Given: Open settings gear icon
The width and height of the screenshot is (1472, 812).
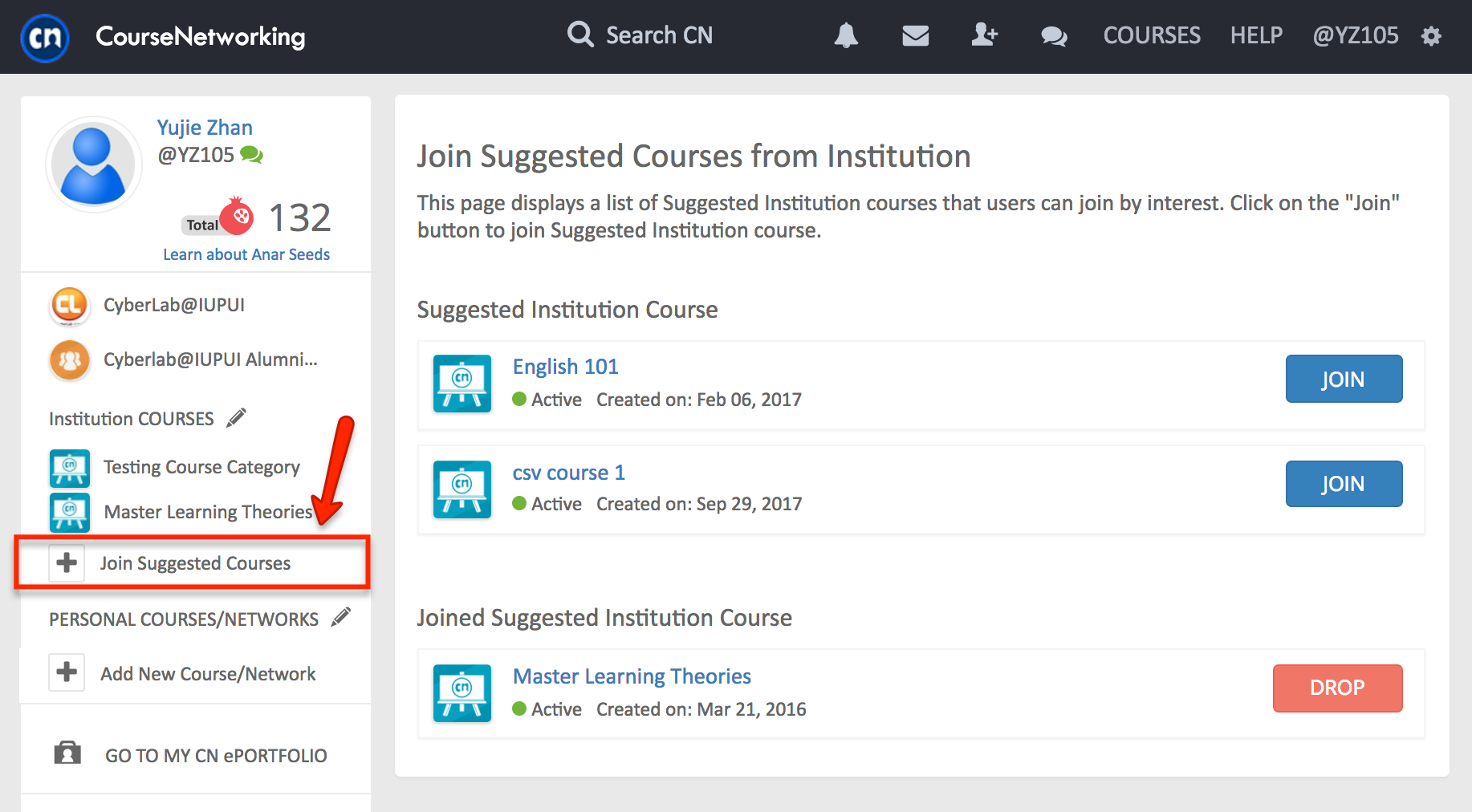Looking at the screenshot, I should click(1431, 36).
